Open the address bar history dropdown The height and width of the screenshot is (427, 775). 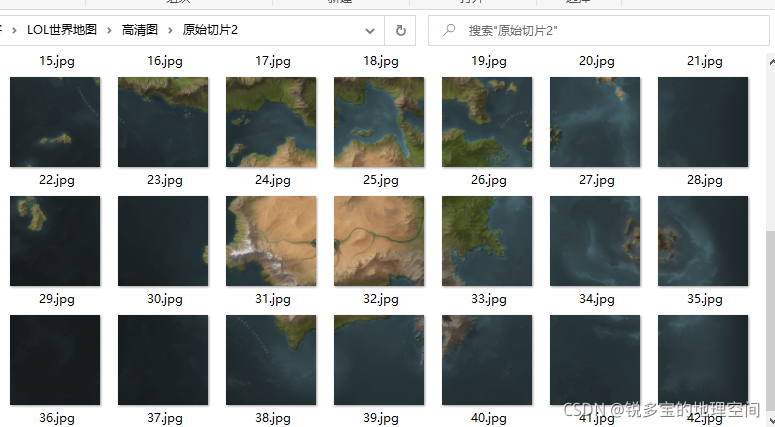click(x=370, y=31)
